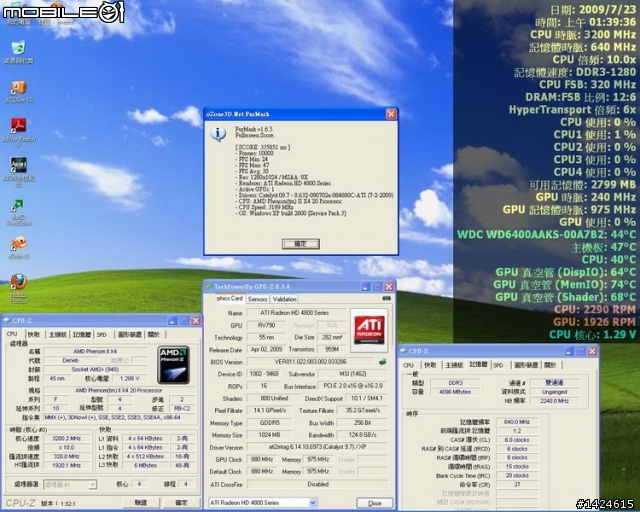Click the ATI CrossFire 'Disabled' field
Image resolution: width=640 pixels, height=512 pixels.
318,484
